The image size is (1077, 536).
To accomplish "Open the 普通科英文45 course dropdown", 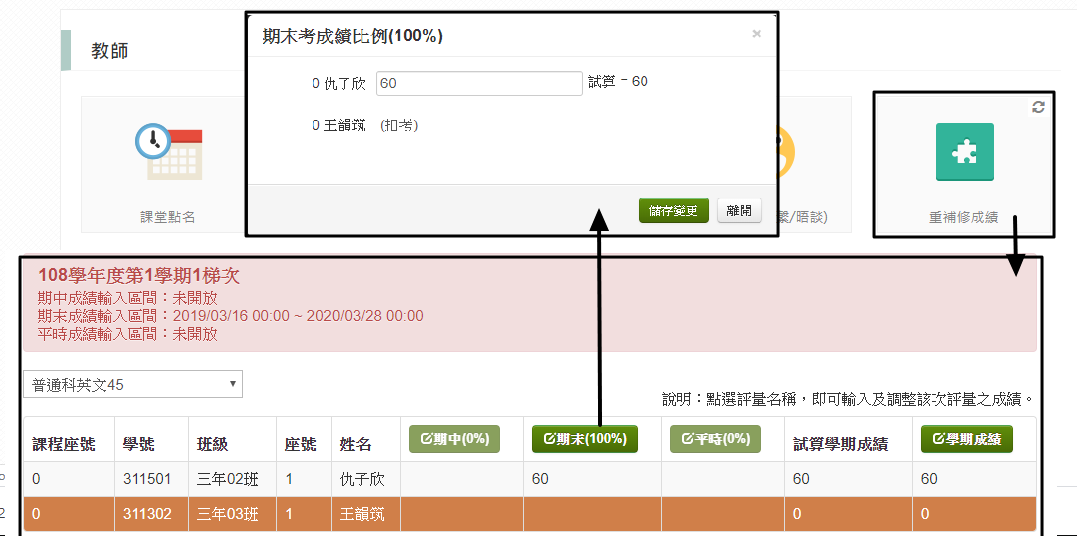I will (133, 385).
